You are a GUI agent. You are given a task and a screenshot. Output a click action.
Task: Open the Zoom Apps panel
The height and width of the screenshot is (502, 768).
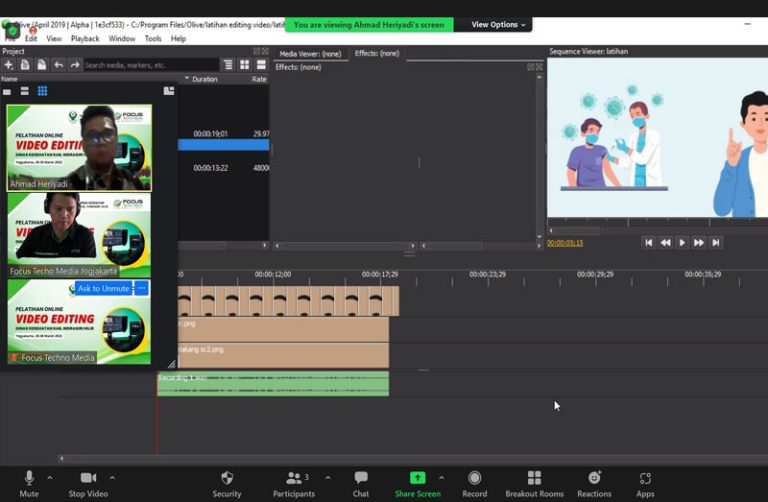tap(645, 478)
